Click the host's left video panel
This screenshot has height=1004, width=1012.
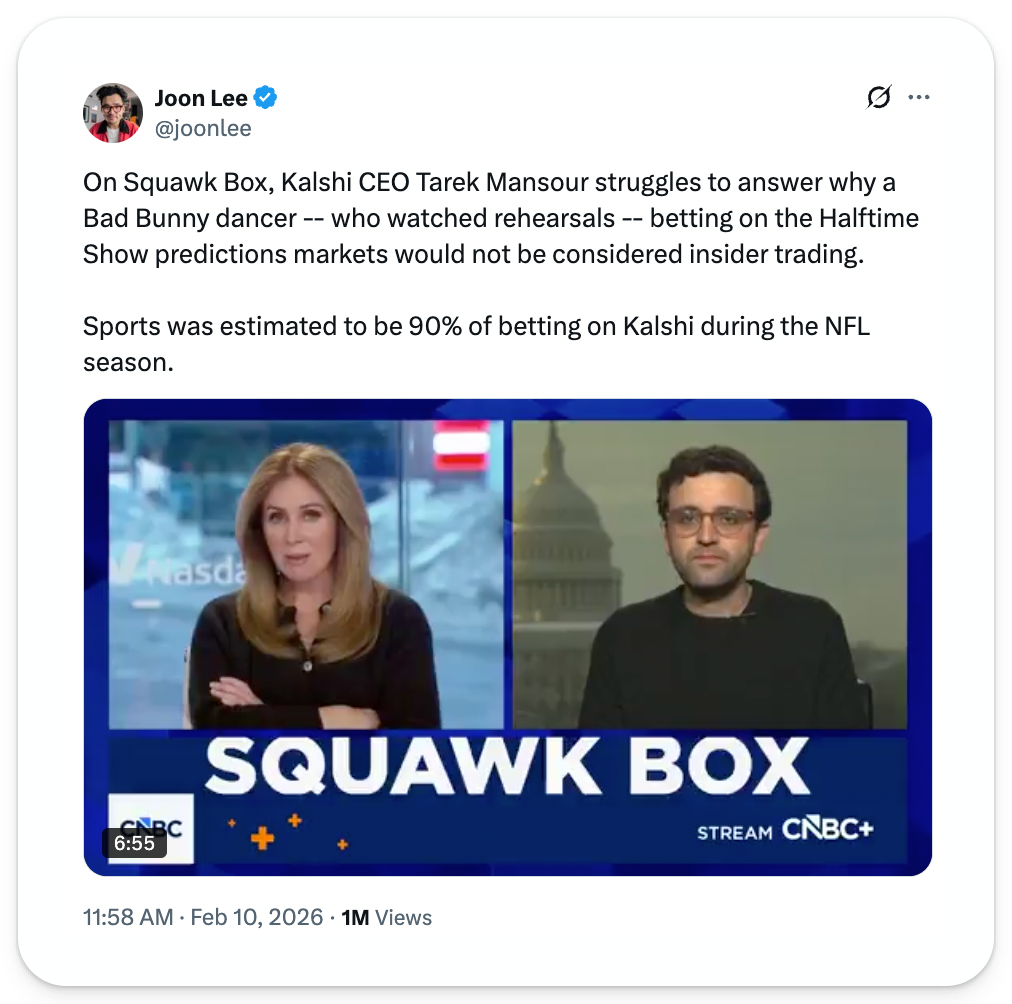306,574
